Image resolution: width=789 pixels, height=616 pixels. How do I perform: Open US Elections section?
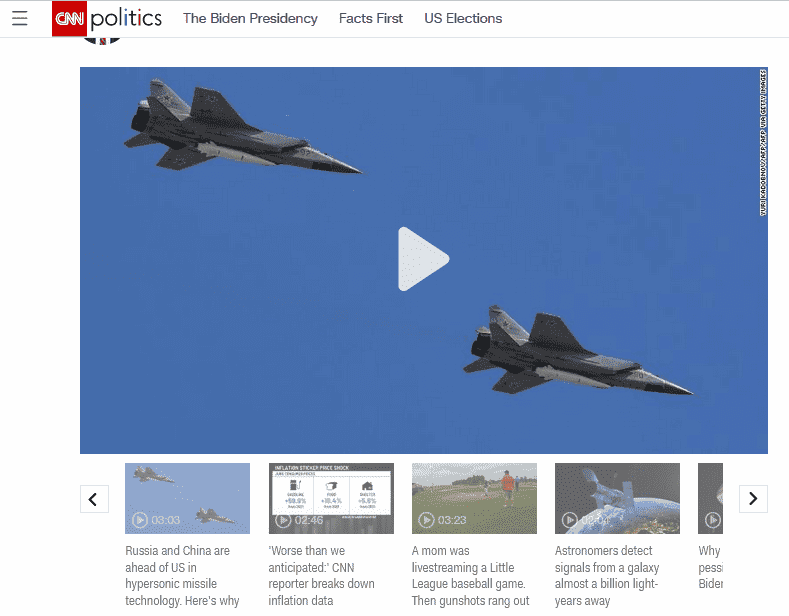(463, 19)
